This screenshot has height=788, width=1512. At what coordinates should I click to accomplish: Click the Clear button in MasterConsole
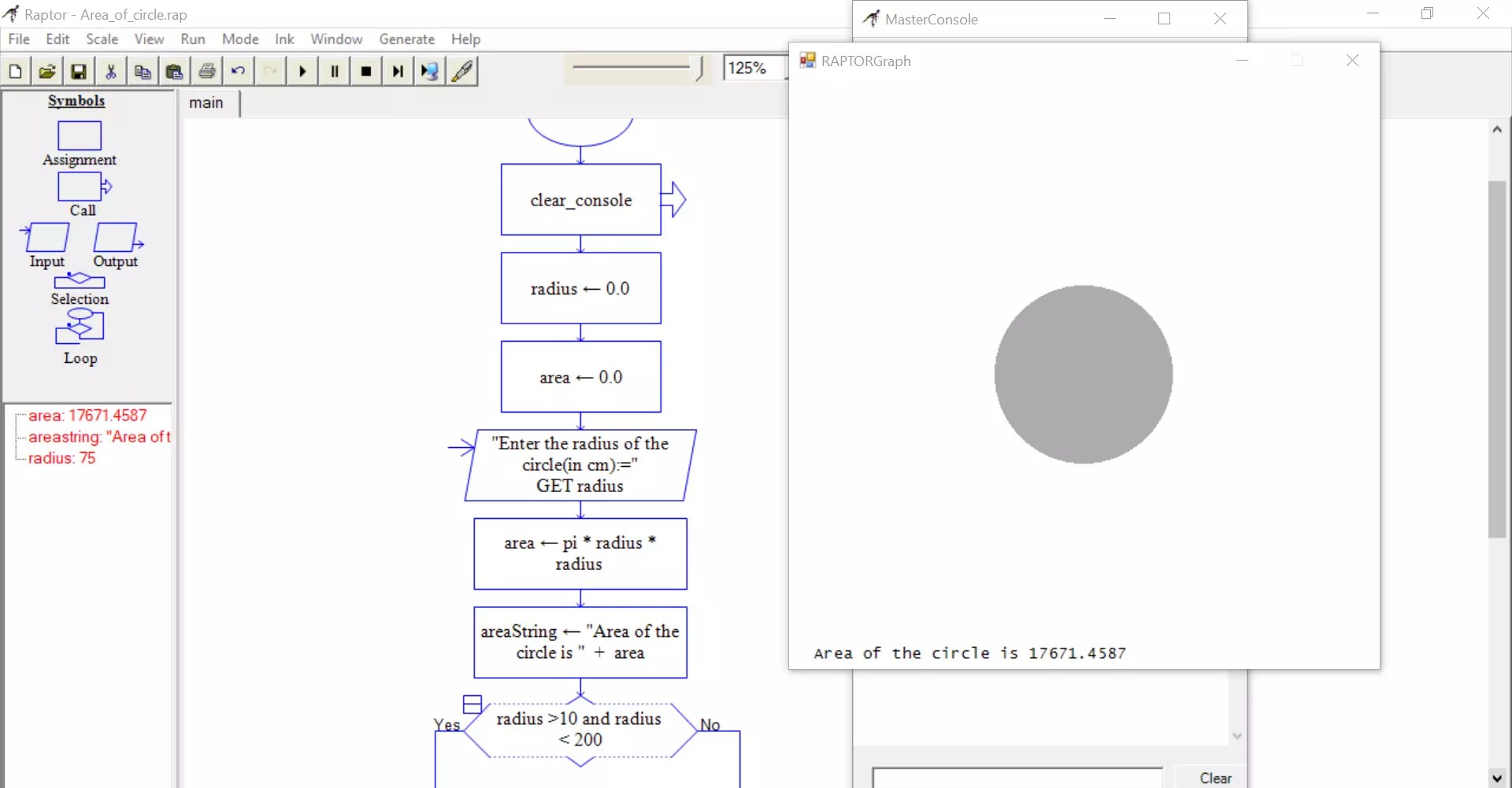pos(1215,778)
